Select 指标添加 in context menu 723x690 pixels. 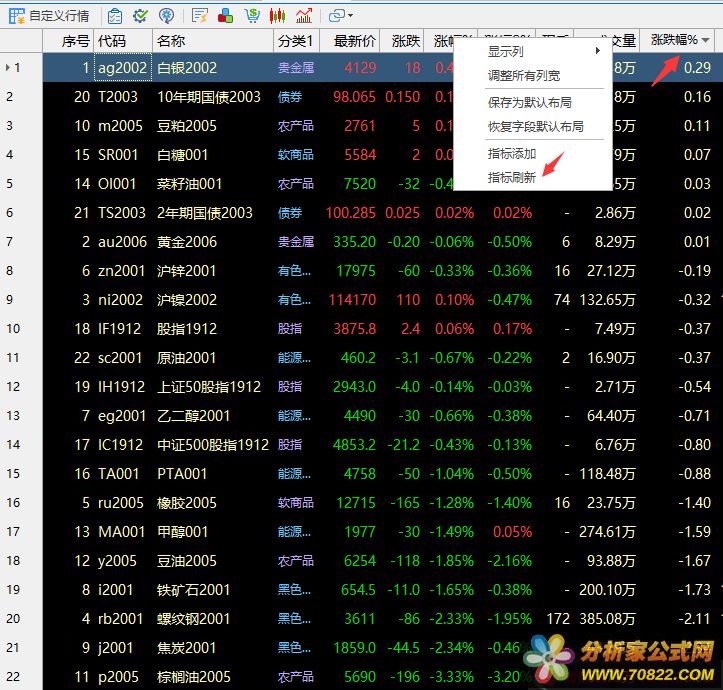coord(512,154)
